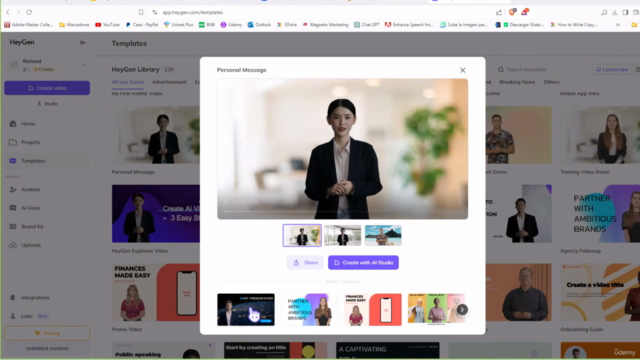Open the Pricing button
This screenshot has width=640, height=360.
(47, 333)
